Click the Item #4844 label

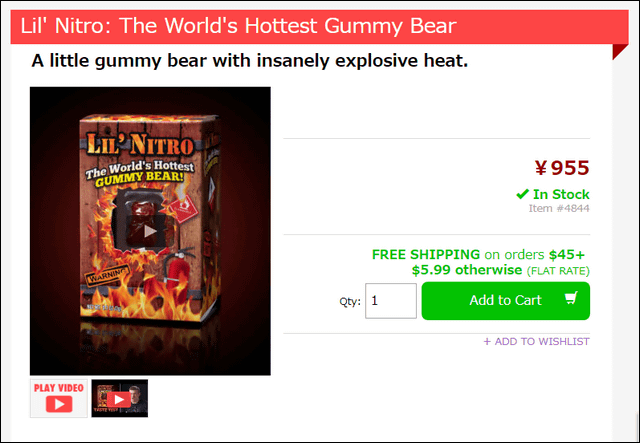click(559, 208)
